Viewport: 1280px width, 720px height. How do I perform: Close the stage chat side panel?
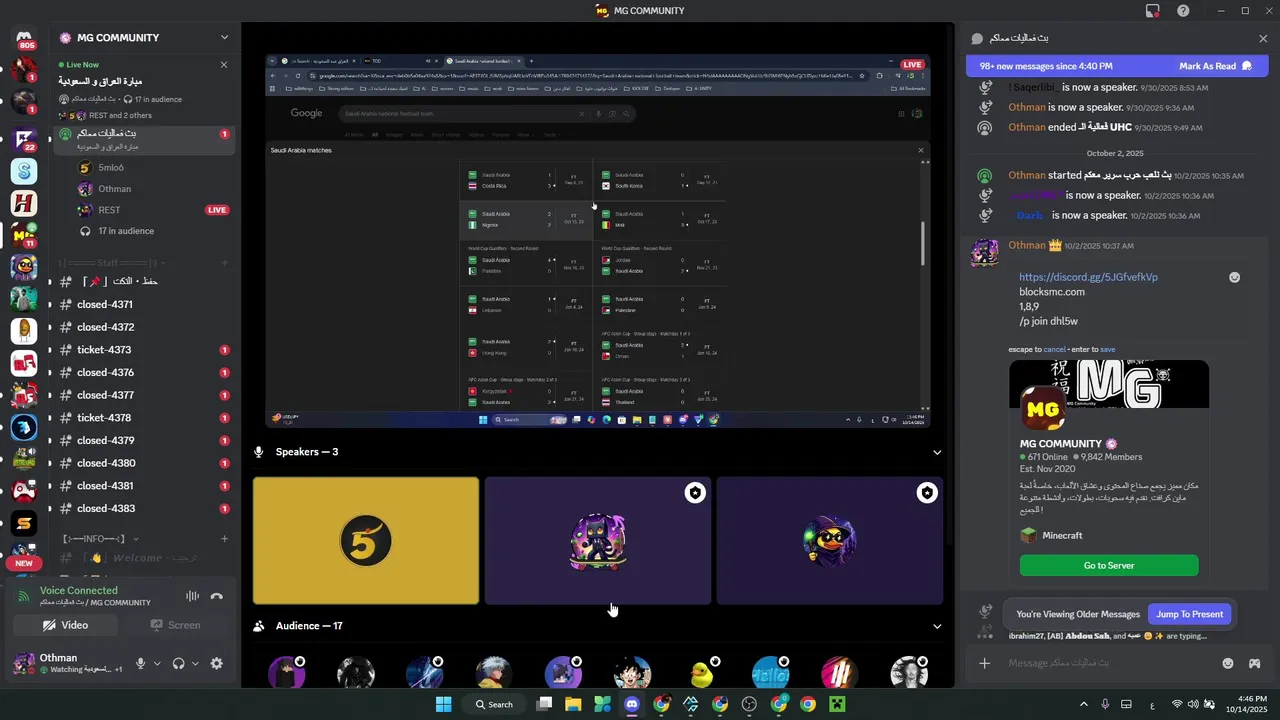pos(1263,38)
